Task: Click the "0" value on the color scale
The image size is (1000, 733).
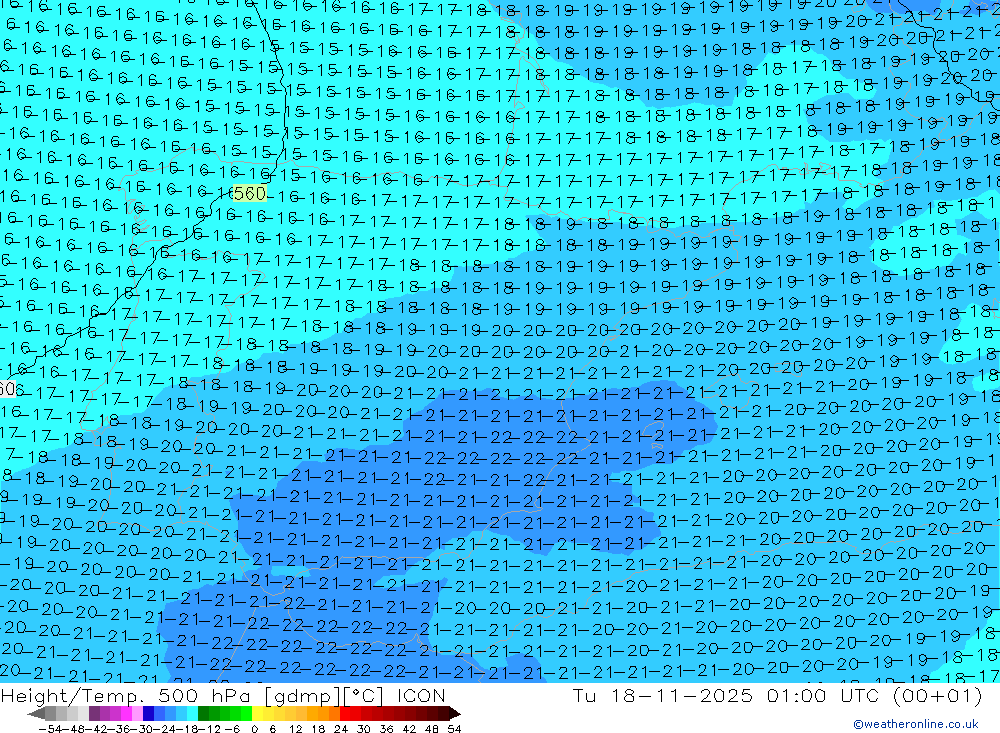Action: click(254, 729)
